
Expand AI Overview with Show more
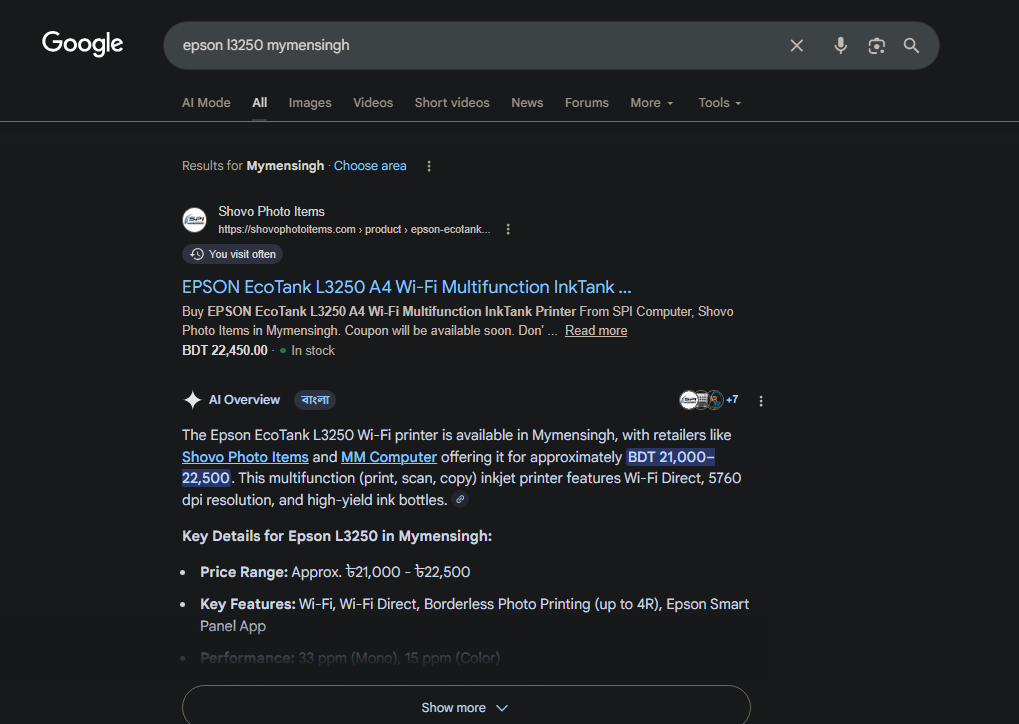(x=465, y=707)
